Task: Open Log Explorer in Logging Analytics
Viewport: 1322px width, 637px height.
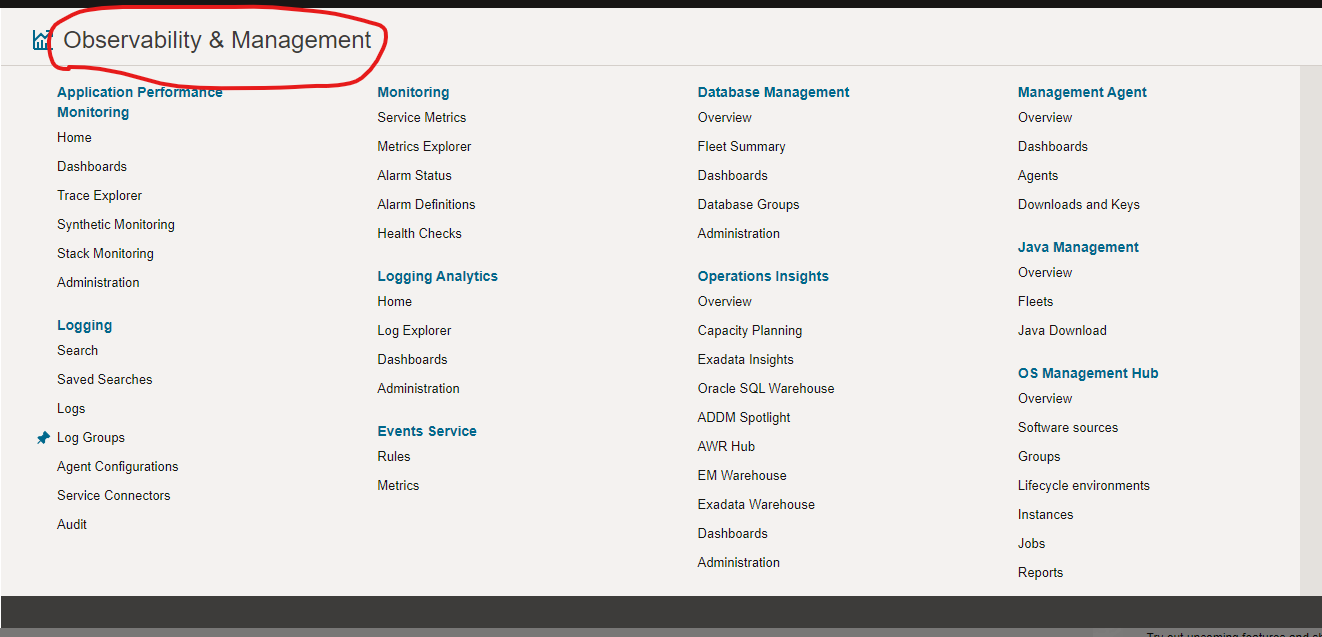Action: pos(414,331)
